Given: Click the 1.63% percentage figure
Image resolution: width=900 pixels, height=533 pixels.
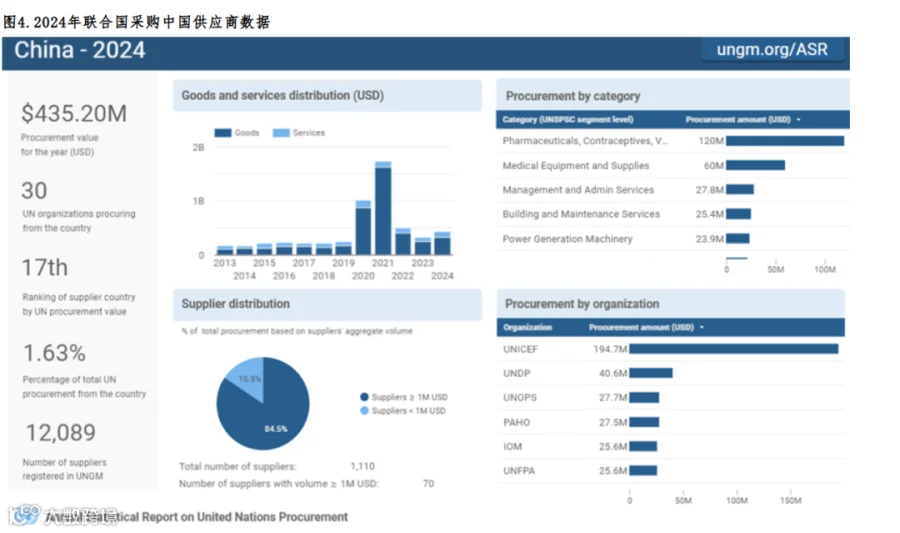Looking at the screenshot, I should [x=55, y=353].
